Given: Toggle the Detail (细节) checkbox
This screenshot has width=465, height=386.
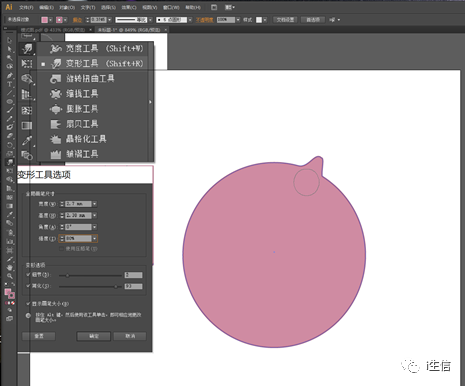Looking at the screenshot, I should point(28,275).
